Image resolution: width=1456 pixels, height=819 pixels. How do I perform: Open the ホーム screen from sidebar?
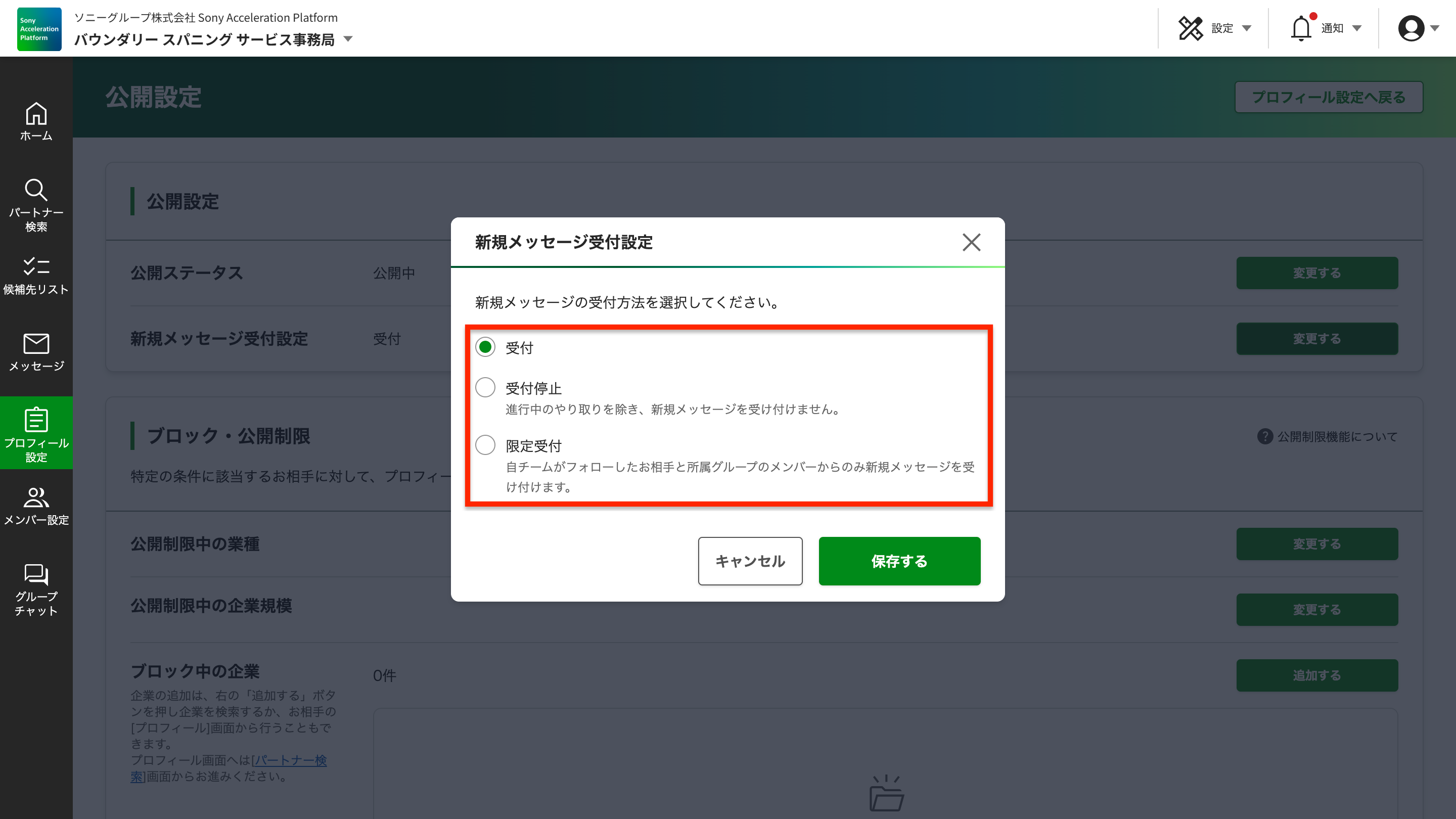coord(35,121)
